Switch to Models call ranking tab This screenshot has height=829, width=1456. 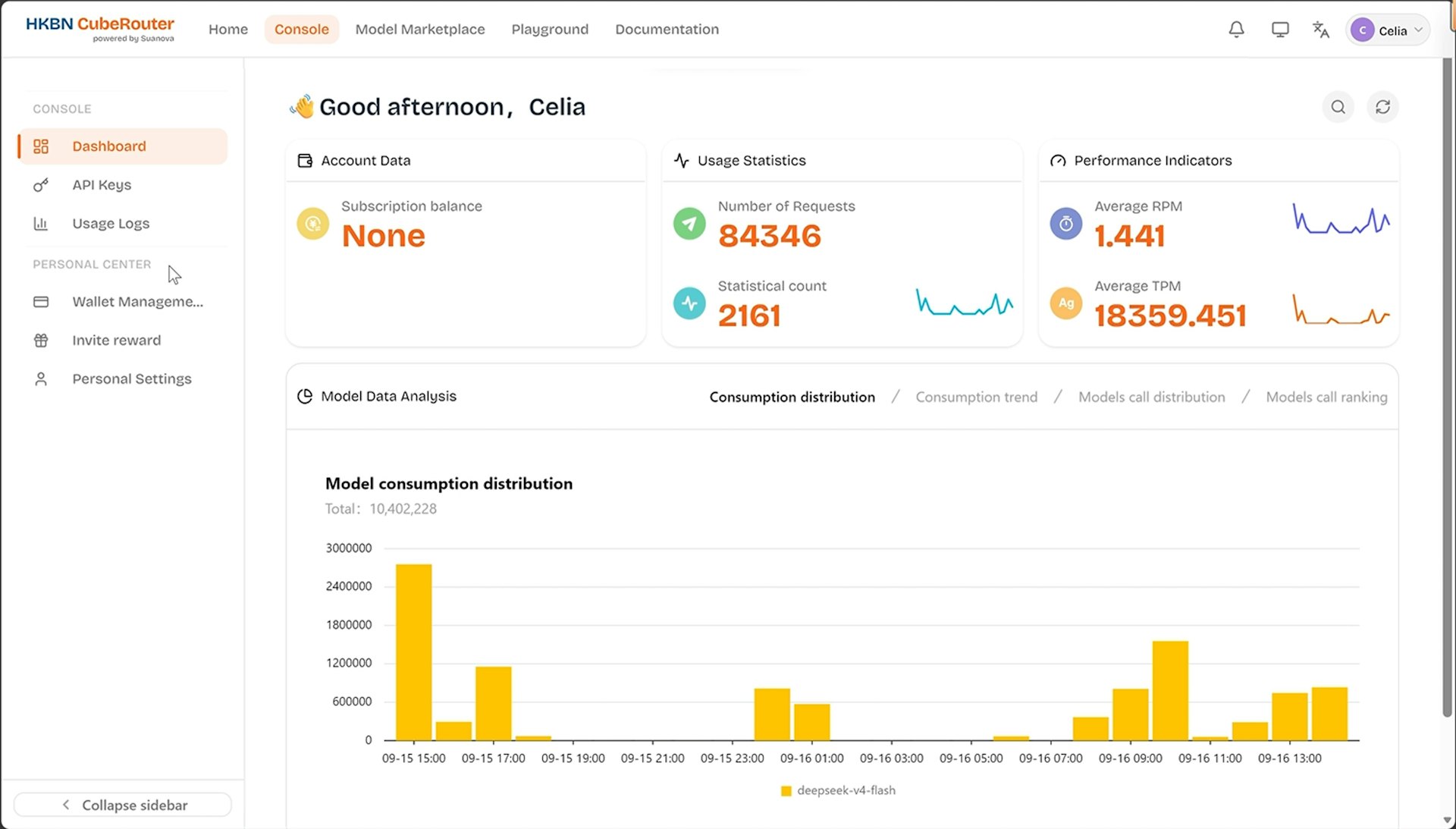click(x=1326, y=397)
